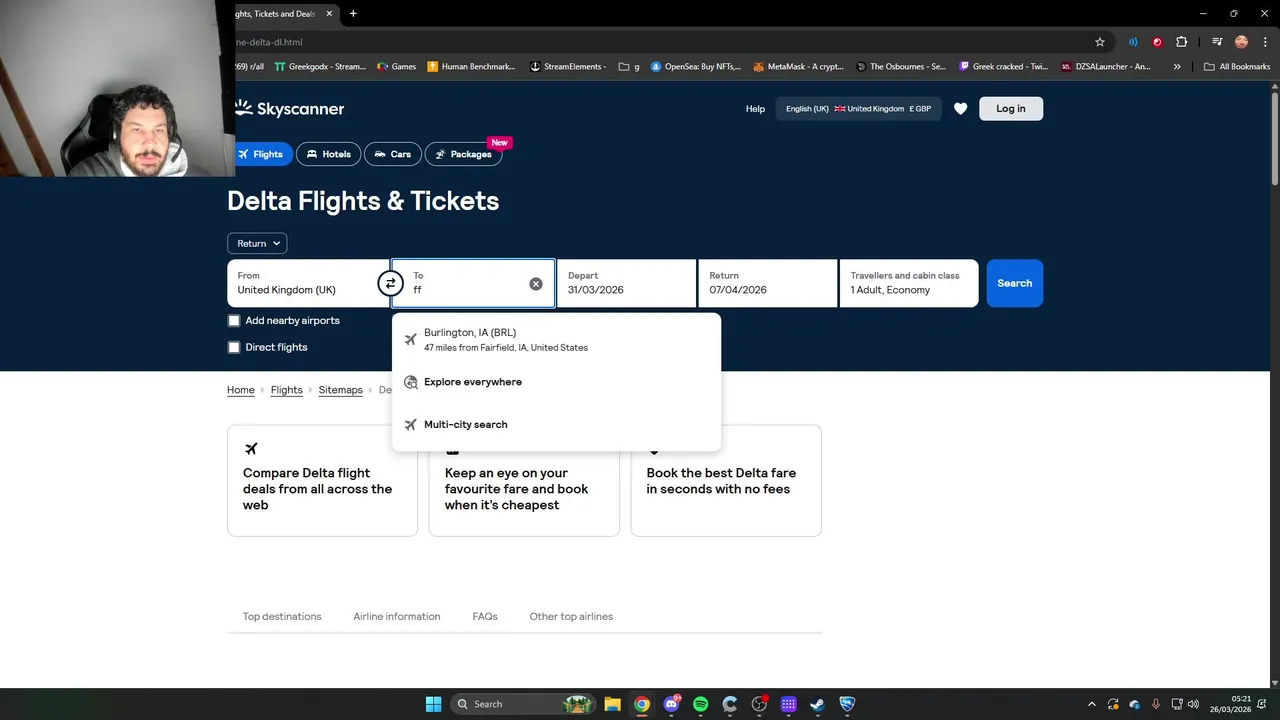
Task: Open Chrome profile avatar
Action: 1241,42
